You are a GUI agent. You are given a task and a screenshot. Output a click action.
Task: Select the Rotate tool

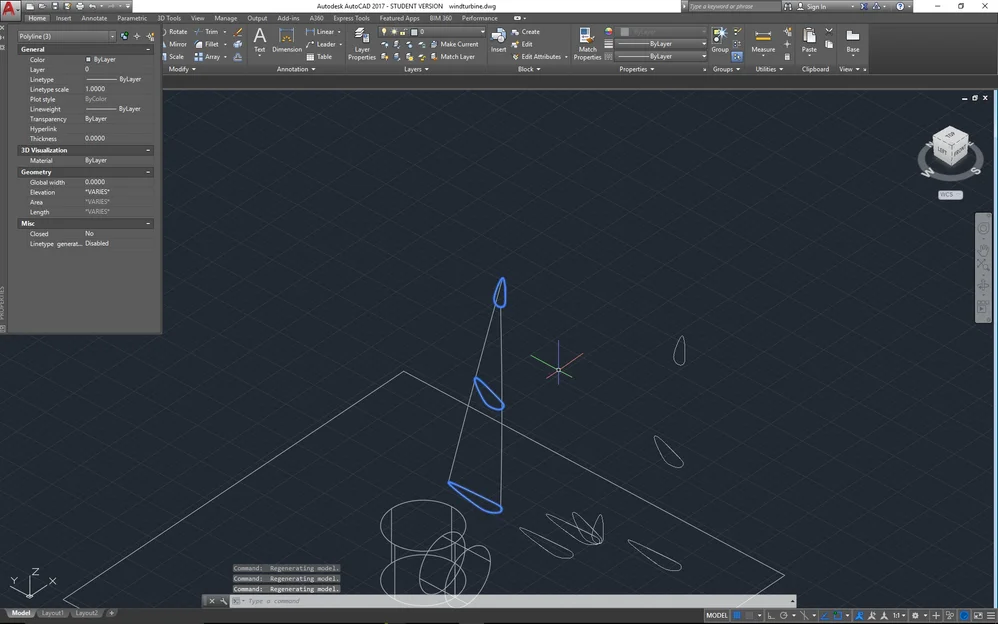point(175,32)
